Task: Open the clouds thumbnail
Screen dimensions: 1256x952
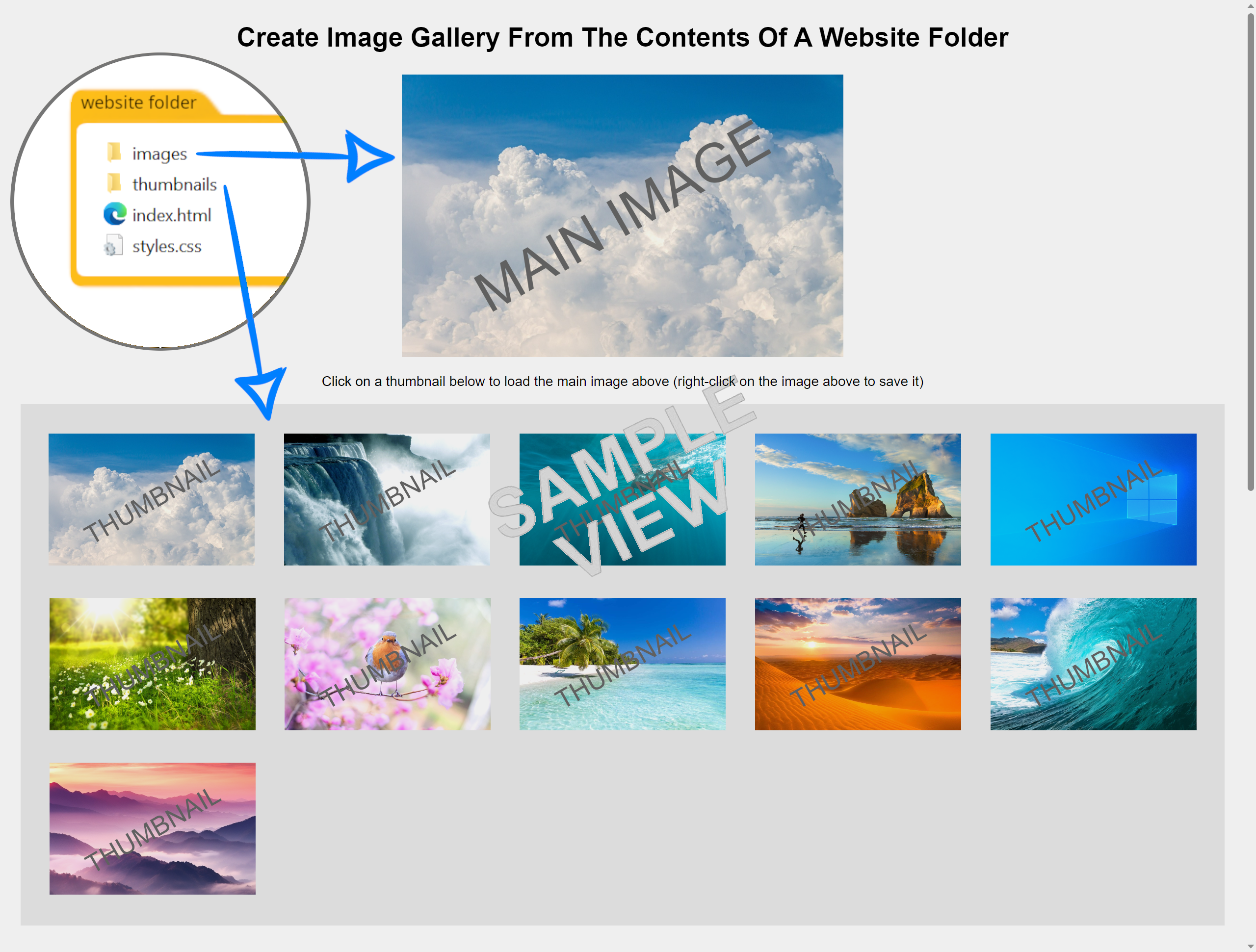Action: (152, 499)
